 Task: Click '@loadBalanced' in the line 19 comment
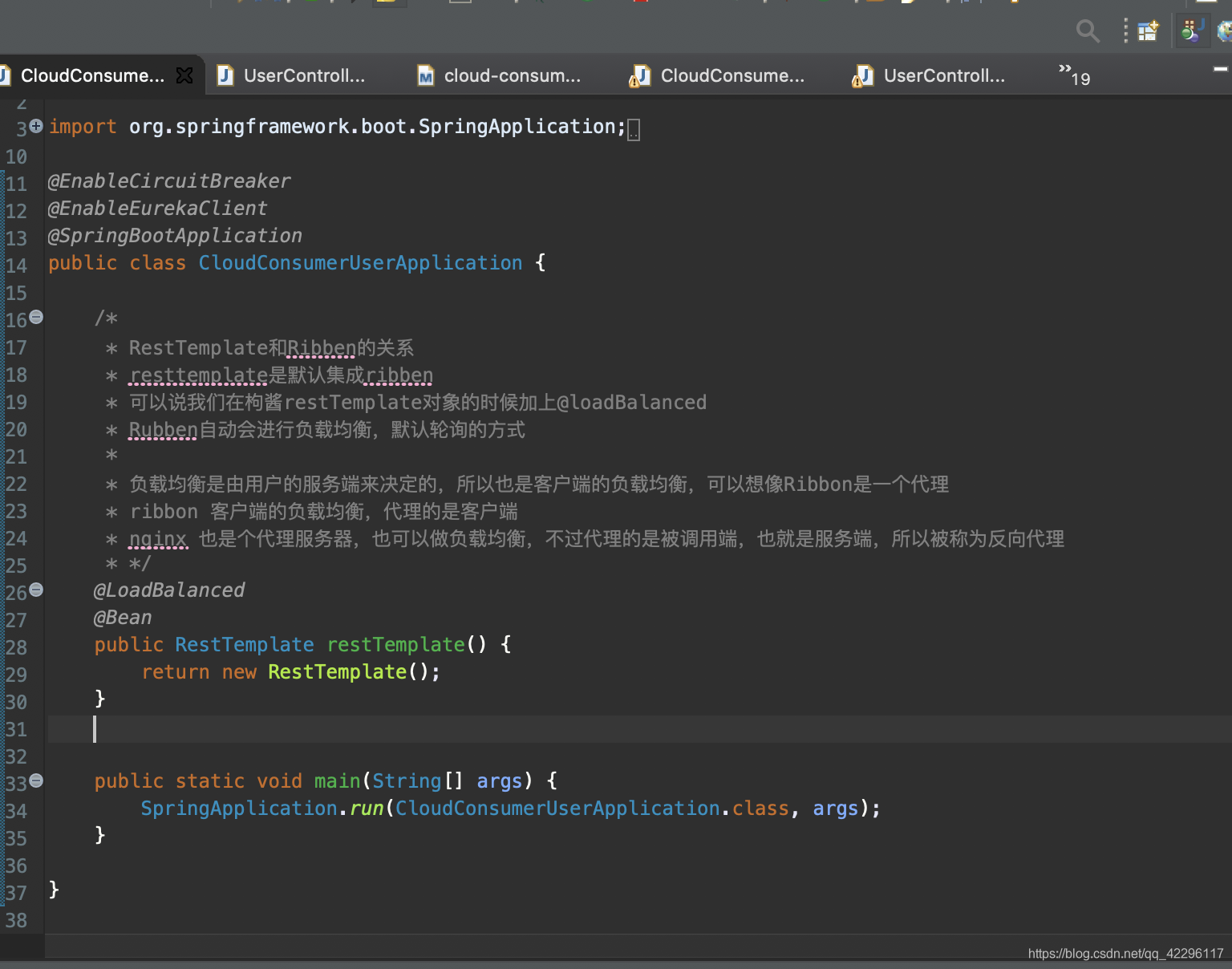pyautogui.click(x=631, y=403)
